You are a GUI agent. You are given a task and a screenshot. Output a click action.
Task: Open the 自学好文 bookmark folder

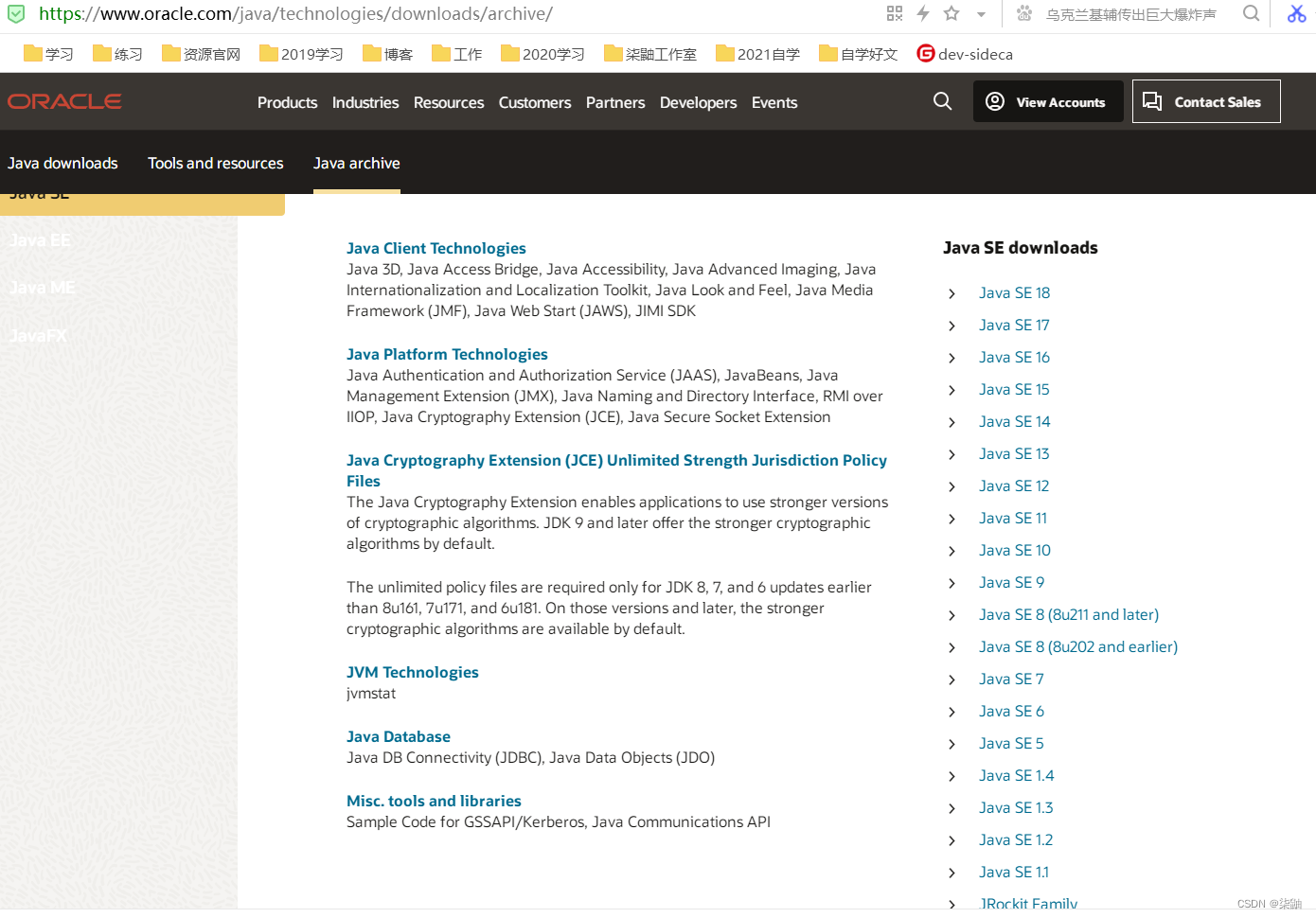[x=858, y=54]
